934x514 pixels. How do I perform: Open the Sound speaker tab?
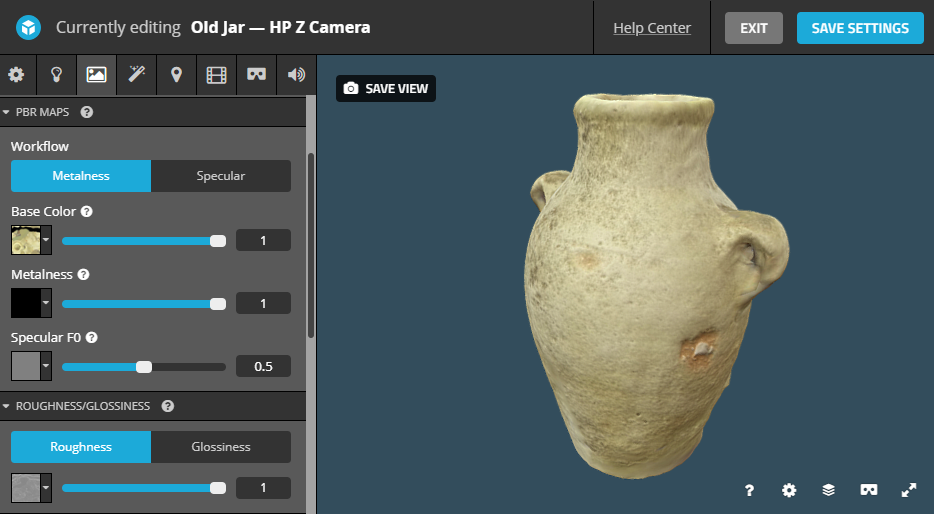click(296, 75)
